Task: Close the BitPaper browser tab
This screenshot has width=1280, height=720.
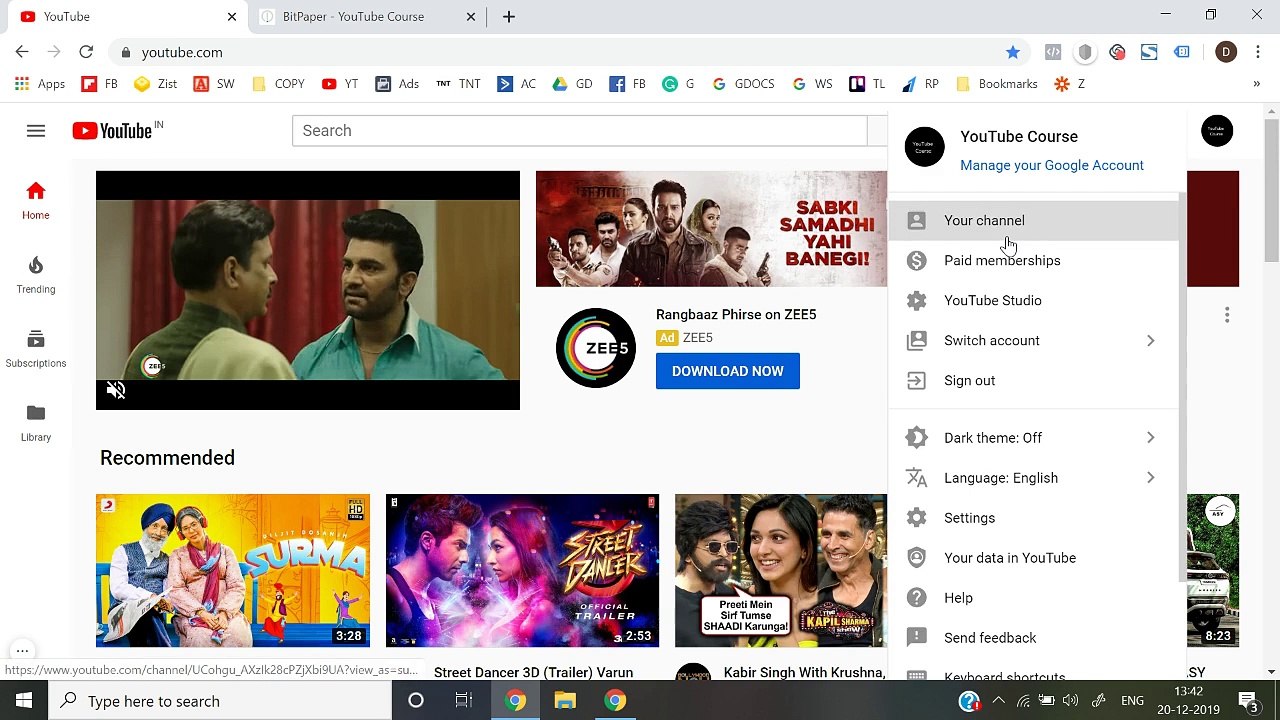Action: 472,16
